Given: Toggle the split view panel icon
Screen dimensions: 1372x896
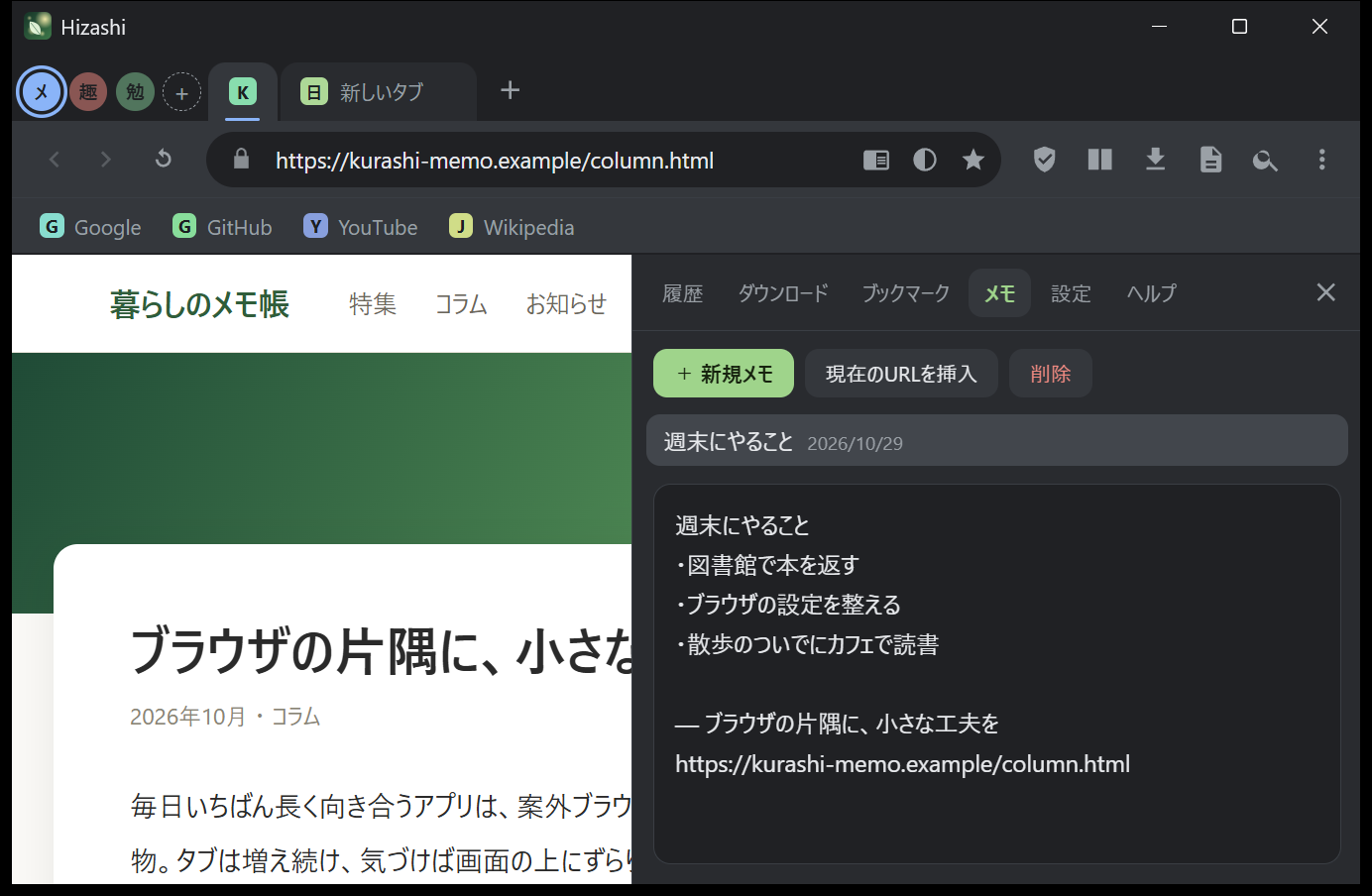Looking at the screenshot, I should [x=1100, y=160].
